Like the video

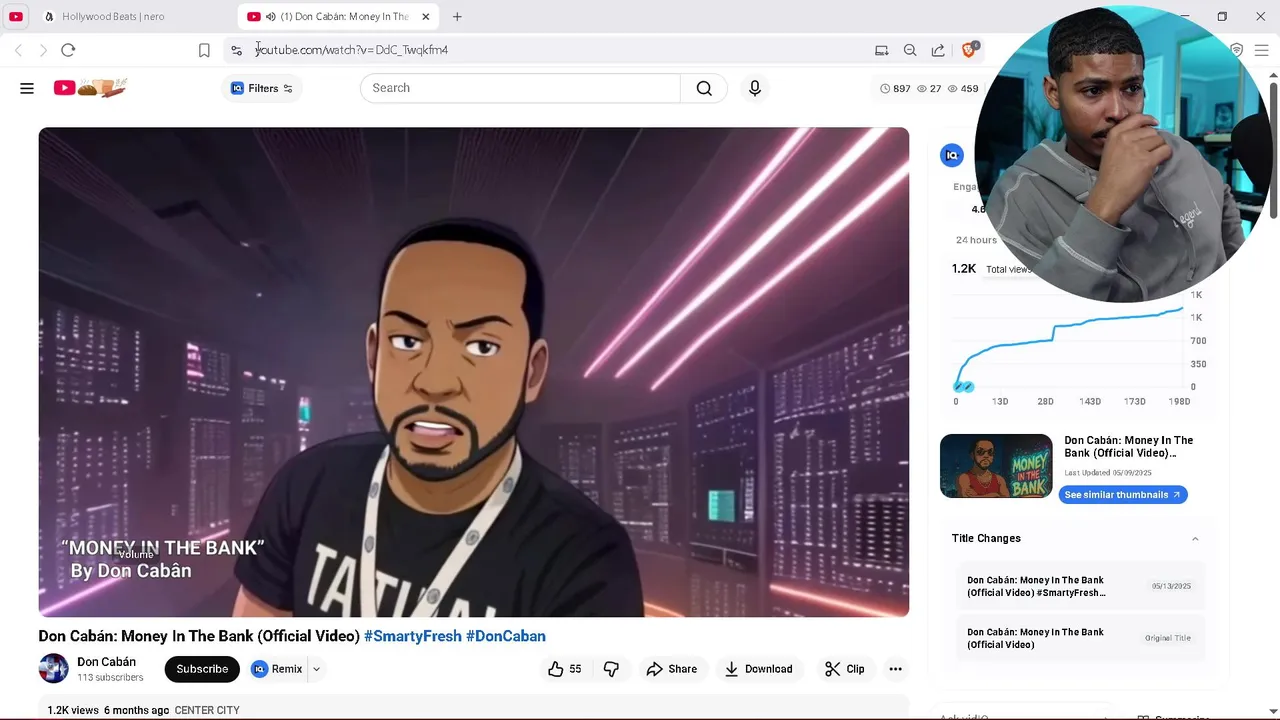(564, 669)
